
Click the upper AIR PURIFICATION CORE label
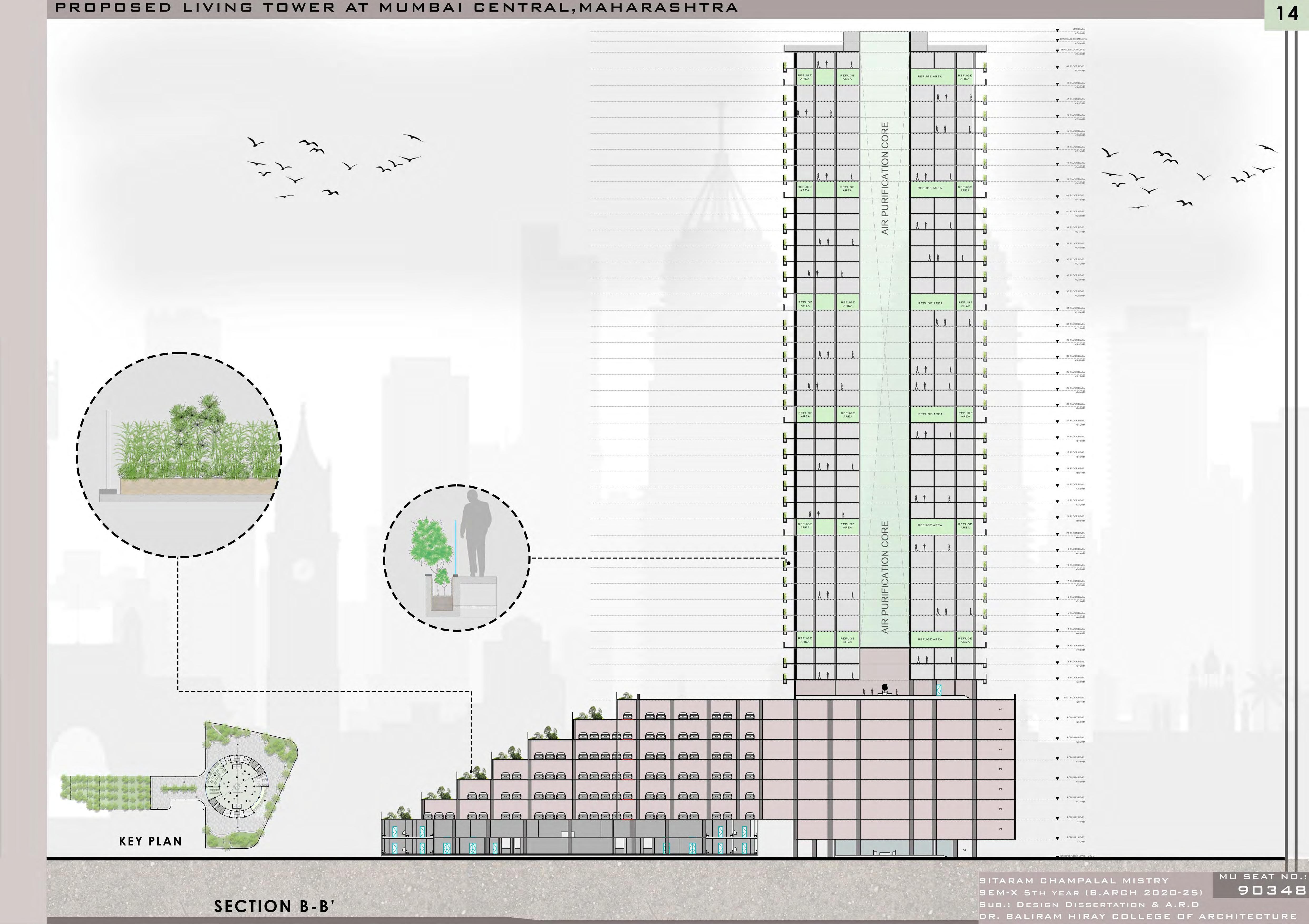[x=885, y=178]
